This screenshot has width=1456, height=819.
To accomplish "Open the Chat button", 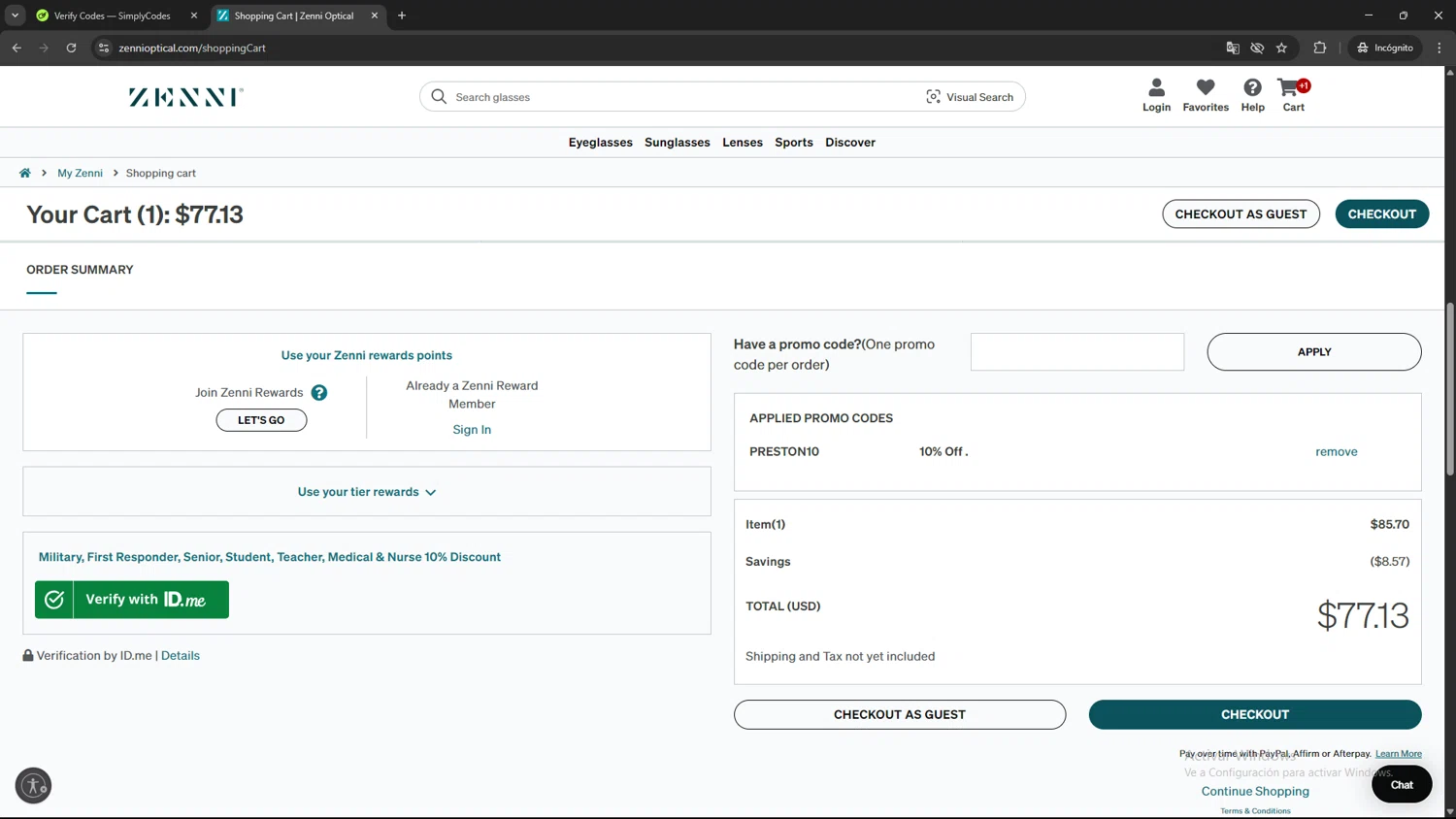I will pos(1402,785).
